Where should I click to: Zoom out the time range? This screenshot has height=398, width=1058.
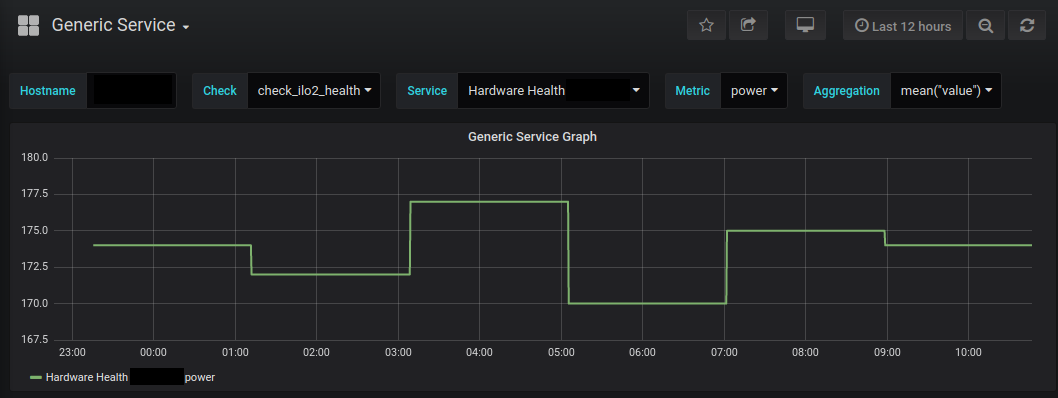(x=986, y=26)
